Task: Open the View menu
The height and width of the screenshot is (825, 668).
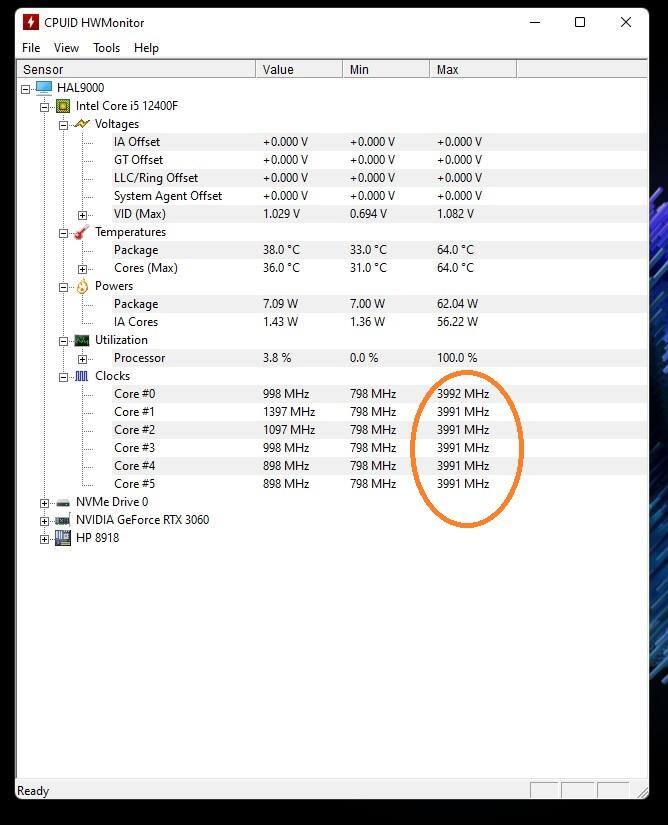Action: (66, 47)
